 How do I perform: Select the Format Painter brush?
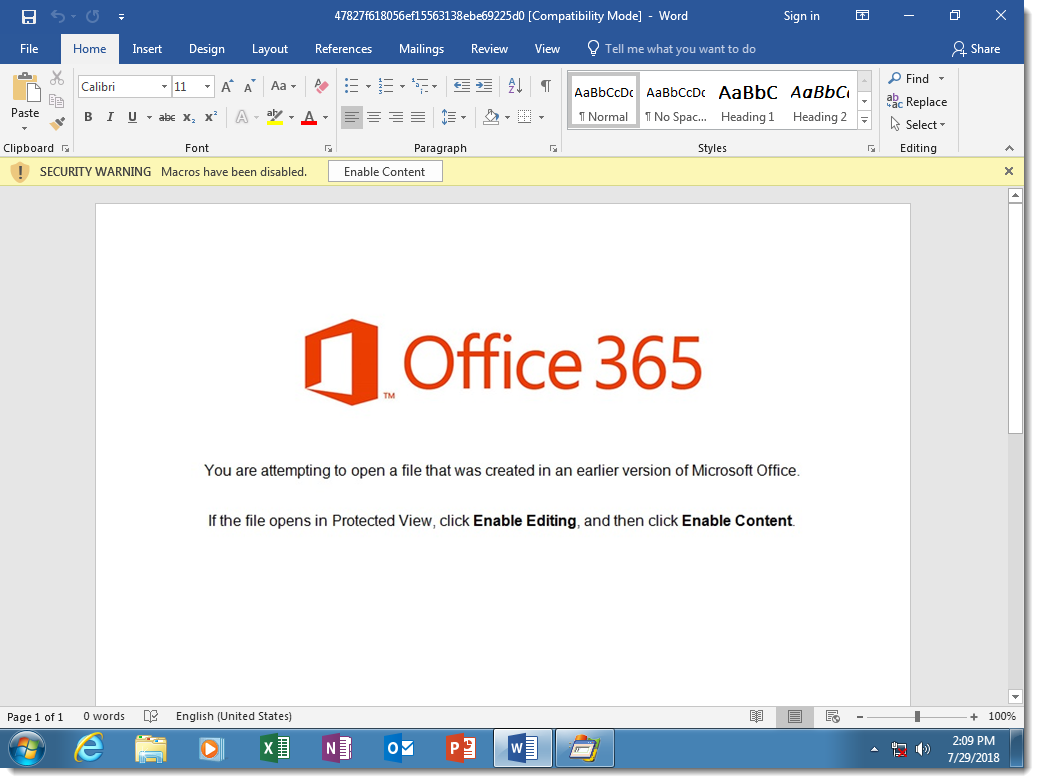[x=57, y=123]
